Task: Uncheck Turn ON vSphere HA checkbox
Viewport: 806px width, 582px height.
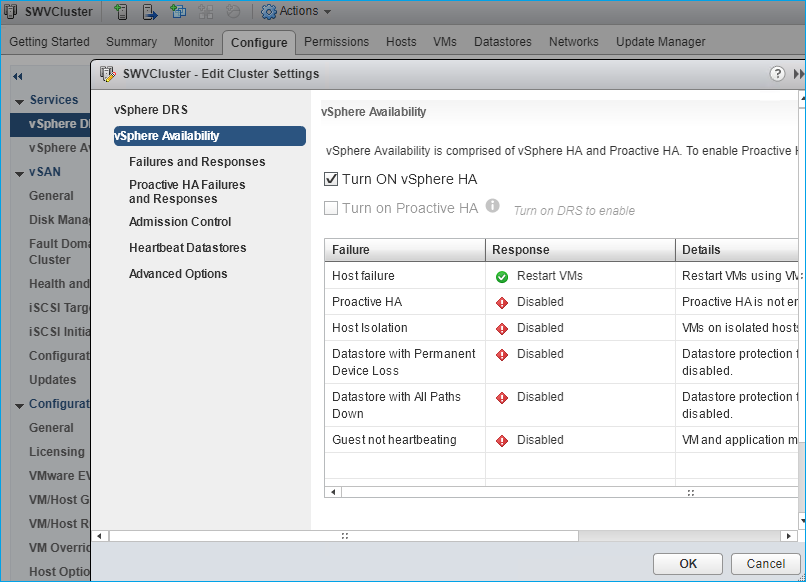Action: (331, 179)
